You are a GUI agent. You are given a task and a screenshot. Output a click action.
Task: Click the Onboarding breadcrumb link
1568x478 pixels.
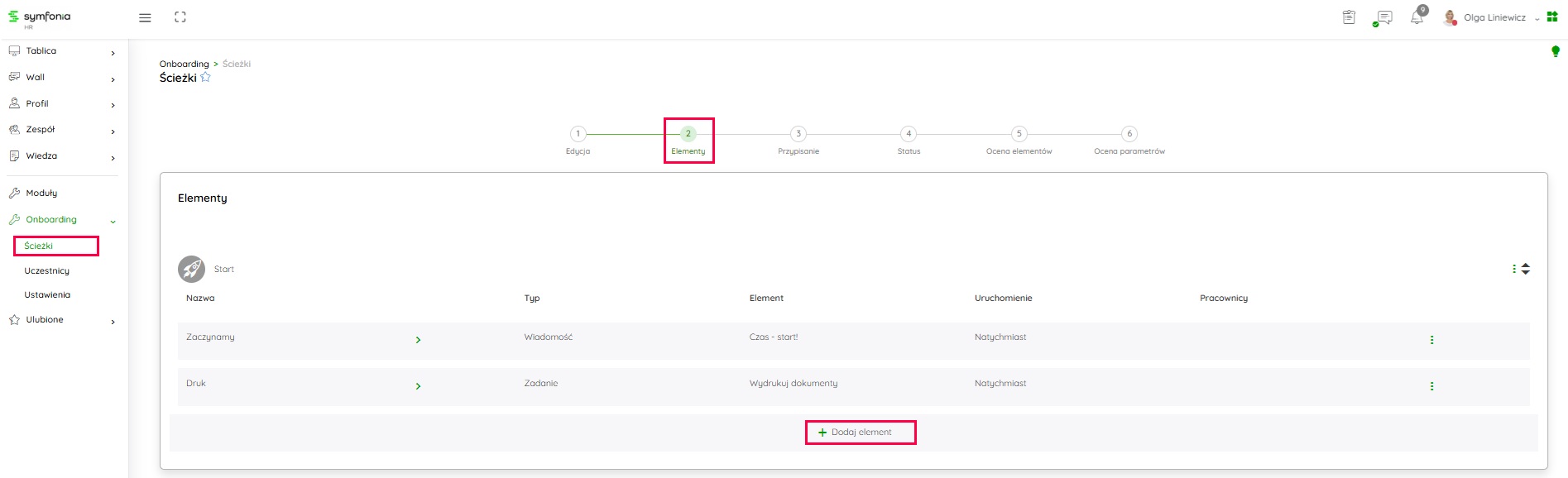[184, 64]
